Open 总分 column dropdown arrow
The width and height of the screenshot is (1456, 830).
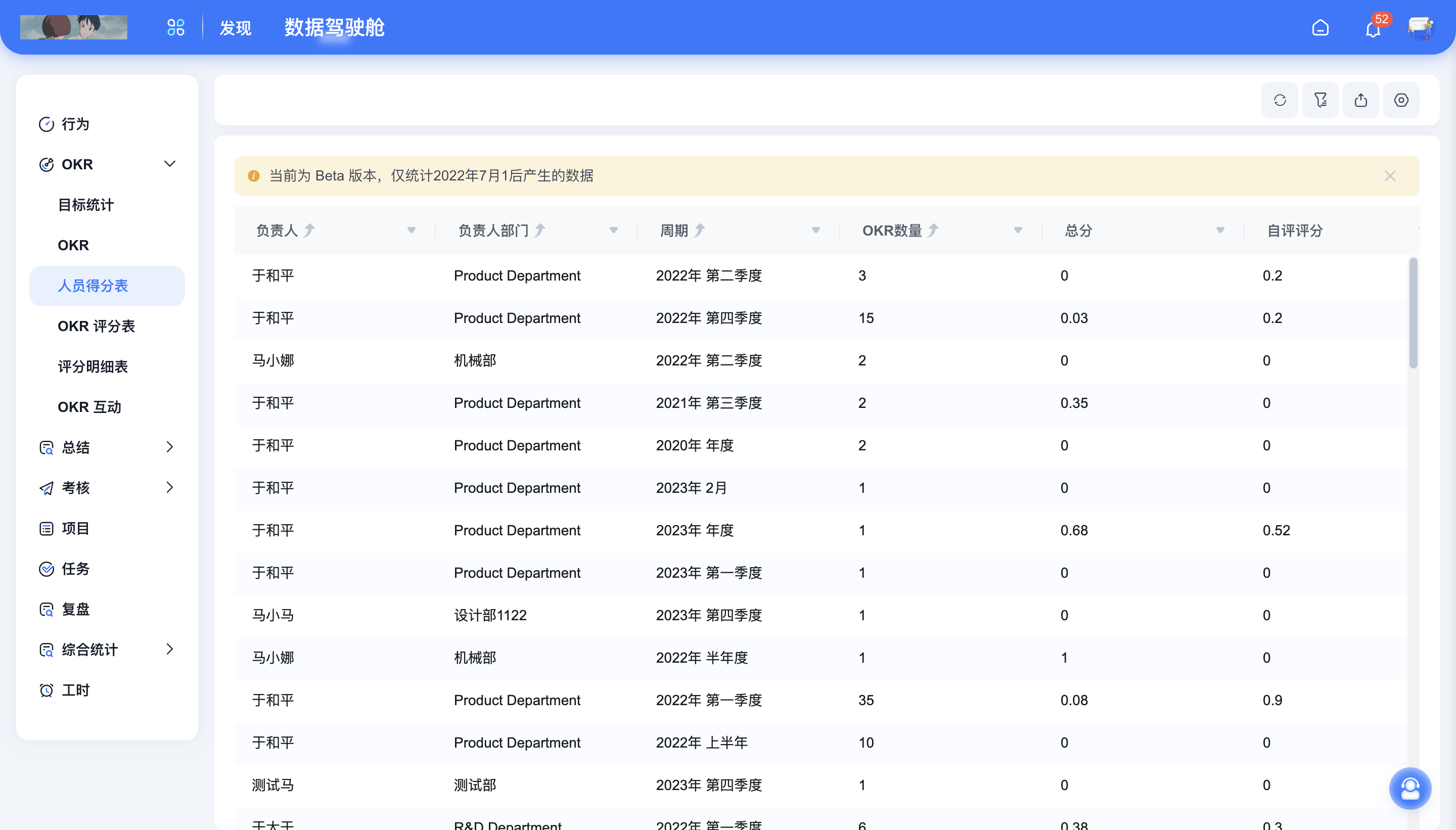(x=1220, y=230)
